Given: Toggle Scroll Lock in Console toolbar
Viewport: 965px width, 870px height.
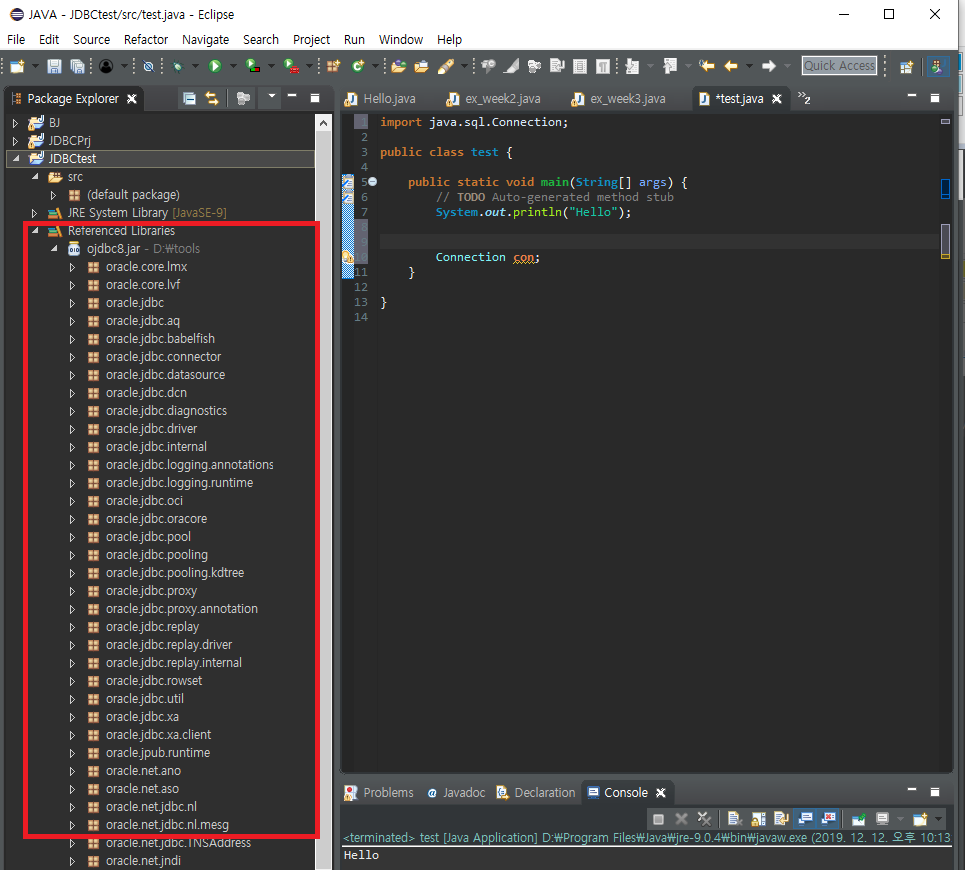Looking at the screenshot, I should (758, 819).
